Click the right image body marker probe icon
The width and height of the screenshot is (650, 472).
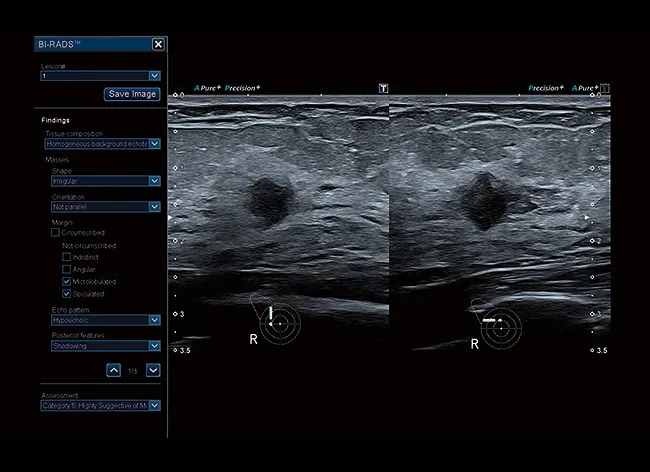tap(491, 321)
